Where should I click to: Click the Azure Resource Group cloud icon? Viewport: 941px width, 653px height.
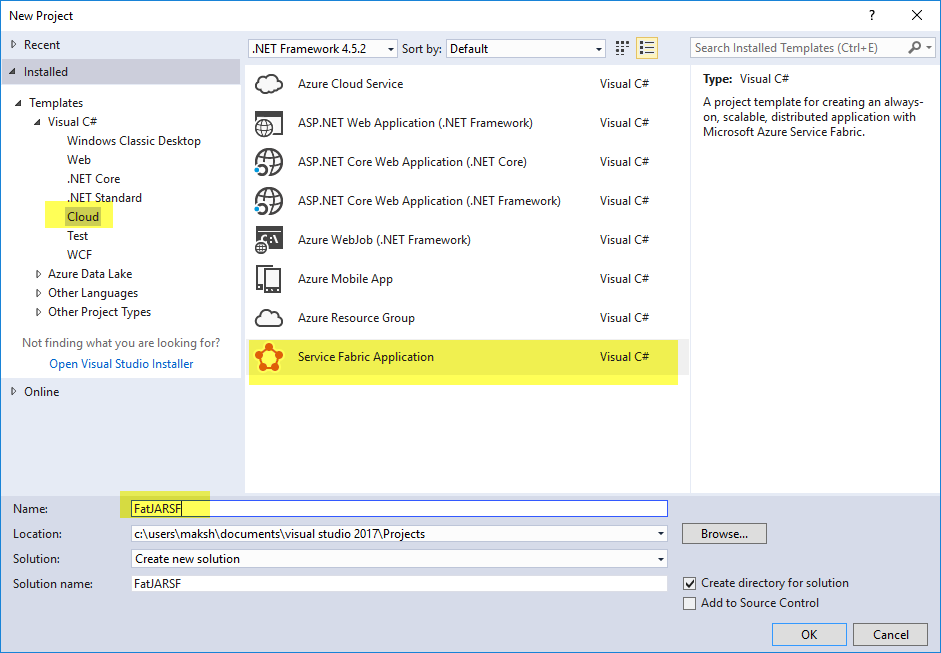coord(269,318)
